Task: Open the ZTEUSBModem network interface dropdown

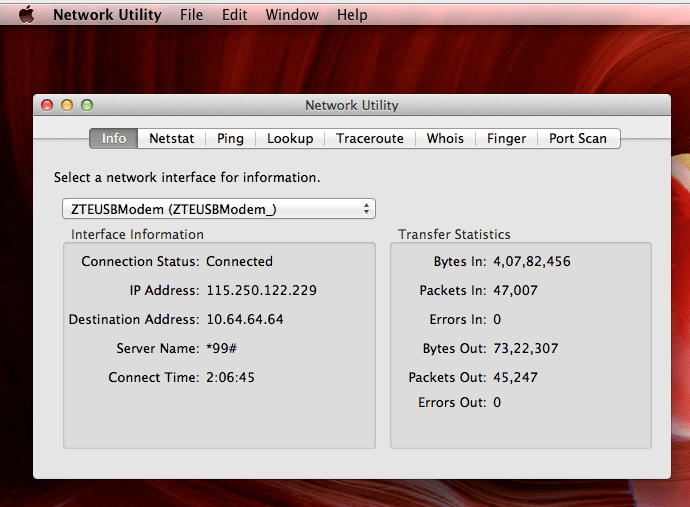Action: click(x=219, y=209)
